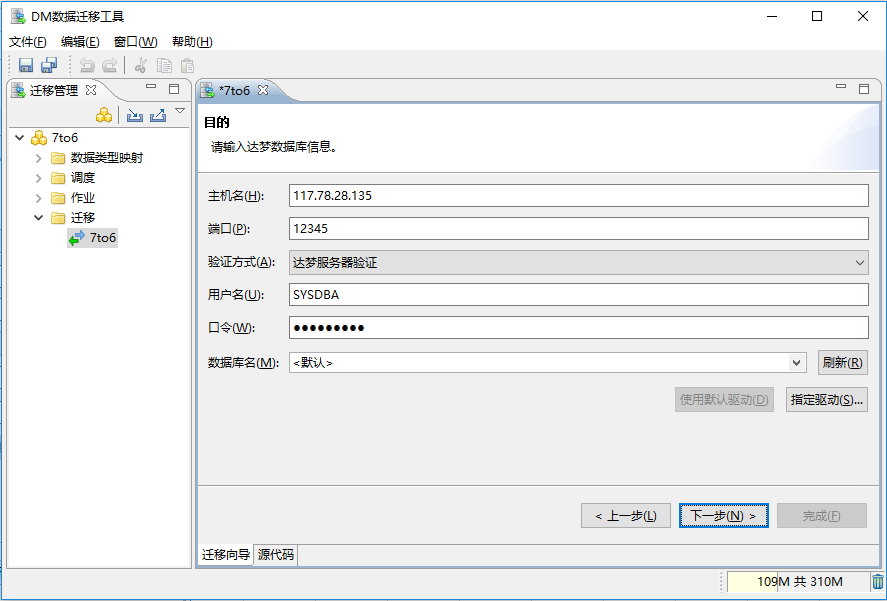887x601 pixels.
Task: Click the Save All icon in the toolbar
Action: coord(48,65)
